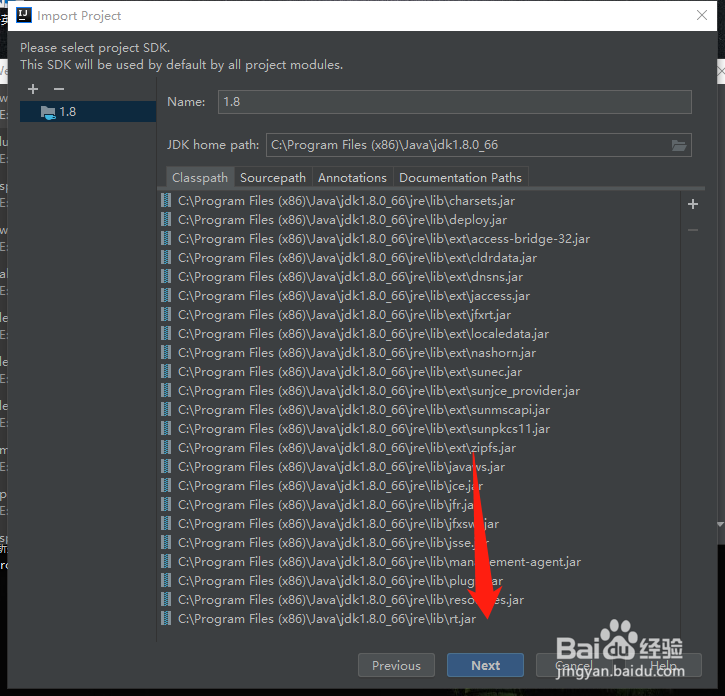Click the jar icon beside zipfs.jar

[166, 448]
